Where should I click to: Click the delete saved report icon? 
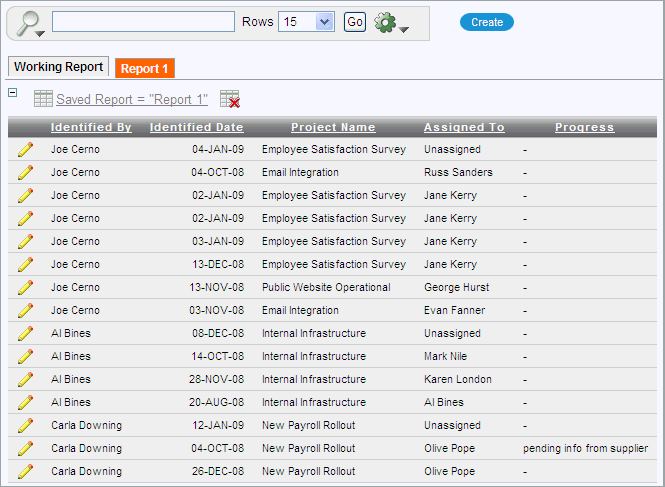pos(230,99)
